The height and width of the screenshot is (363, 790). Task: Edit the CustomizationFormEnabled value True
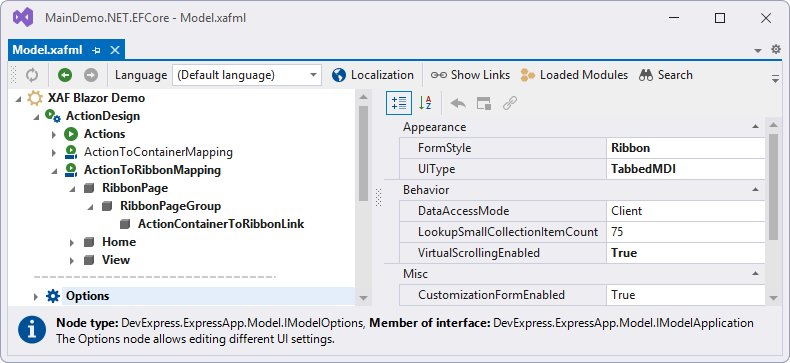coord(686,295)
